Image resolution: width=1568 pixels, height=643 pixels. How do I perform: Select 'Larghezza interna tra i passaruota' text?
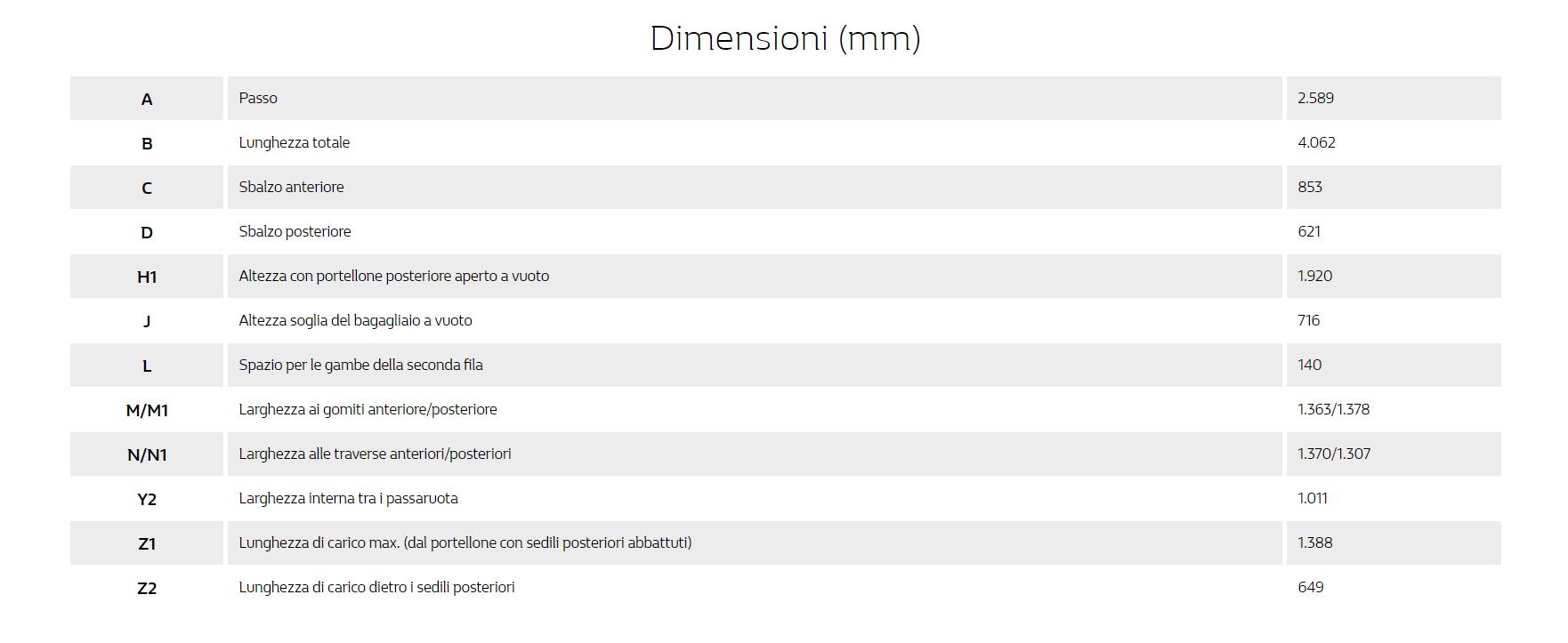pos(348,499)
